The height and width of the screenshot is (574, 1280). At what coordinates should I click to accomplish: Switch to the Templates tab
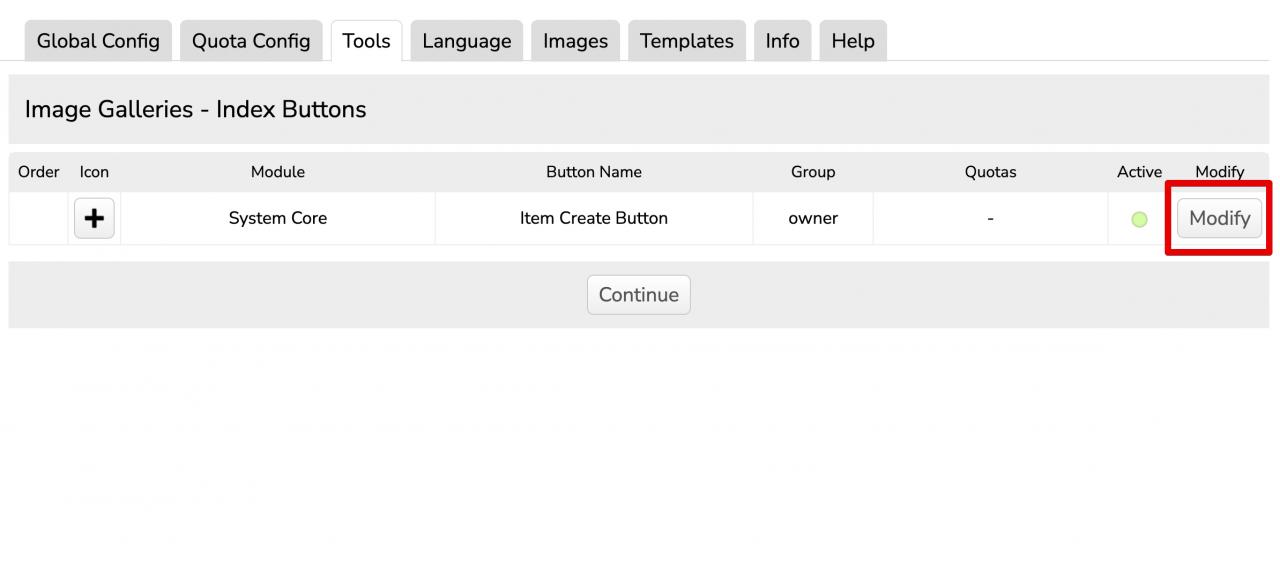point(686,41)
